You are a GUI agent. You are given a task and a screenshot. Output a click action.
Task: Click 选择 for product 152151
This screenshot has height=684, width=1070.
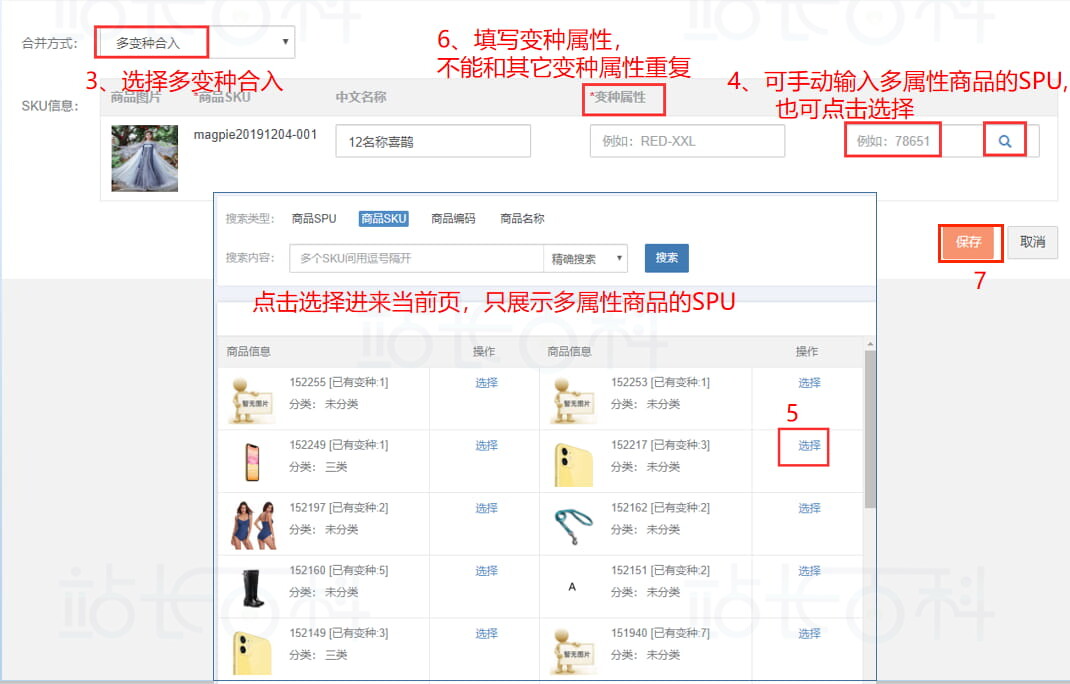coord(809,571)
